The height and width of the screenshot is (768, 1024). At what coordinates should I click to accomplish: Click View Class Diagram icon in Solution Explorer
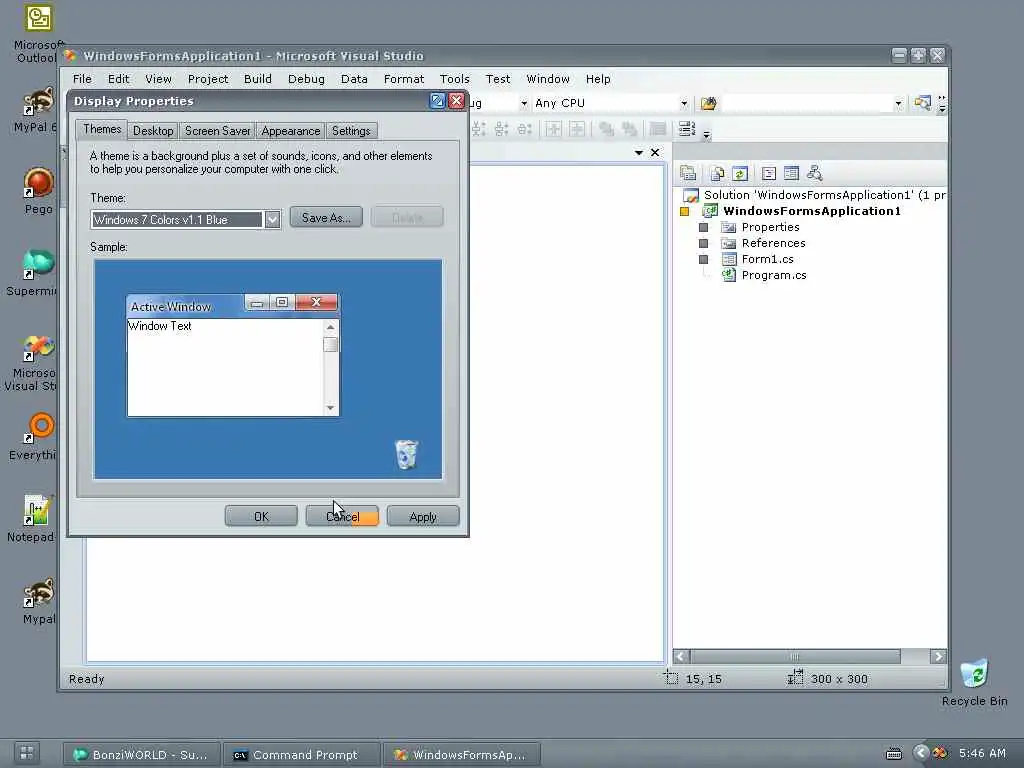tap(814, 173)
